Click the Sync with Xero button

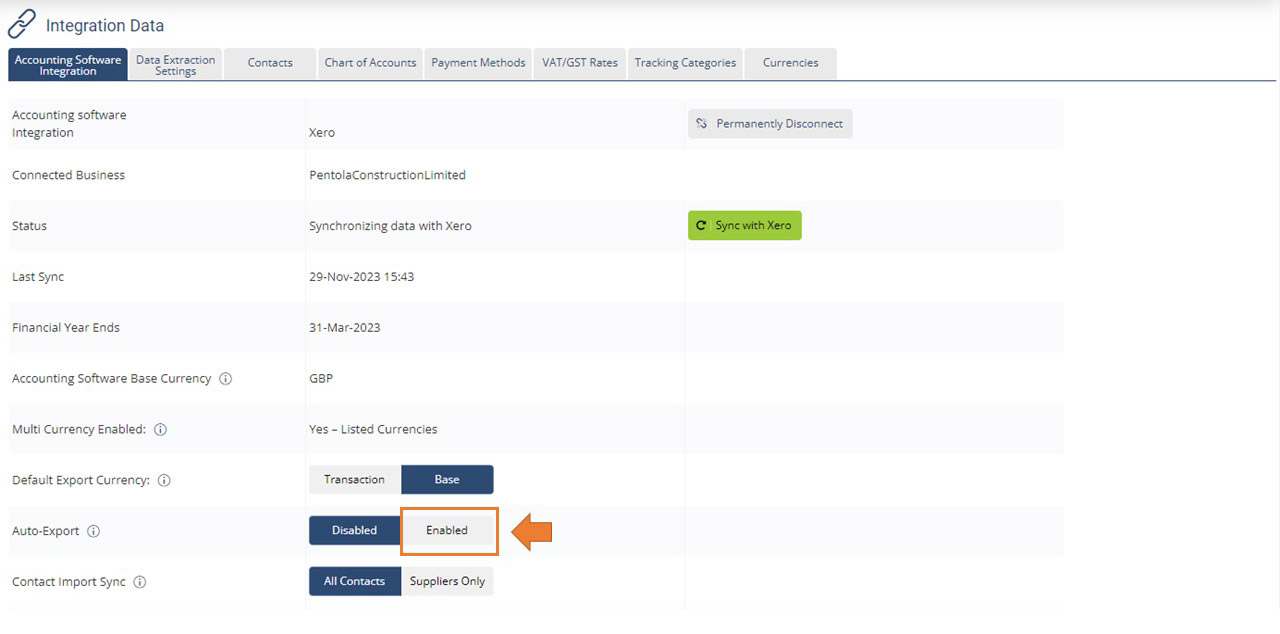click(x=744, y=225)
